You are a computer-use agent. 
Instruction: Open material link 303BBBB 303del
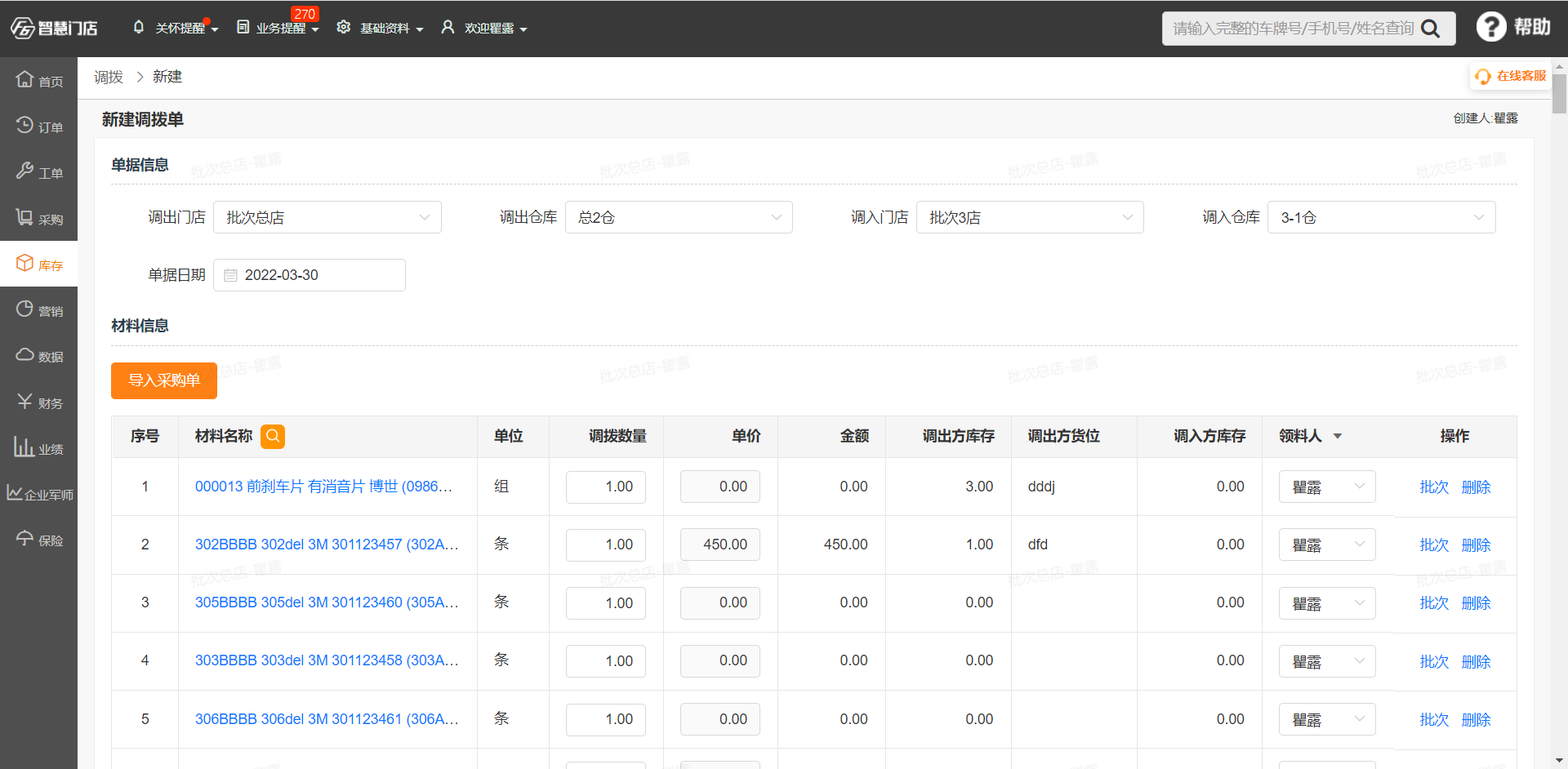point(327,660)
